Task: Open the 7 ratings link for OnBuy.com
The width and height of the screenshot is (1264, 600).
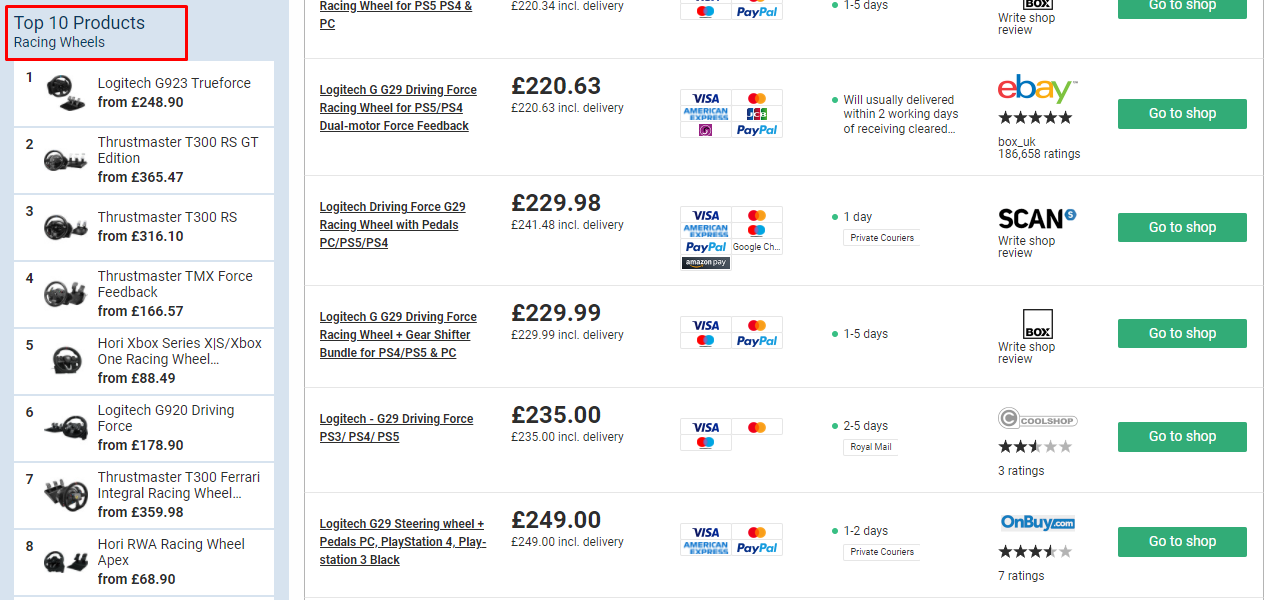Action: point(1021,575)
